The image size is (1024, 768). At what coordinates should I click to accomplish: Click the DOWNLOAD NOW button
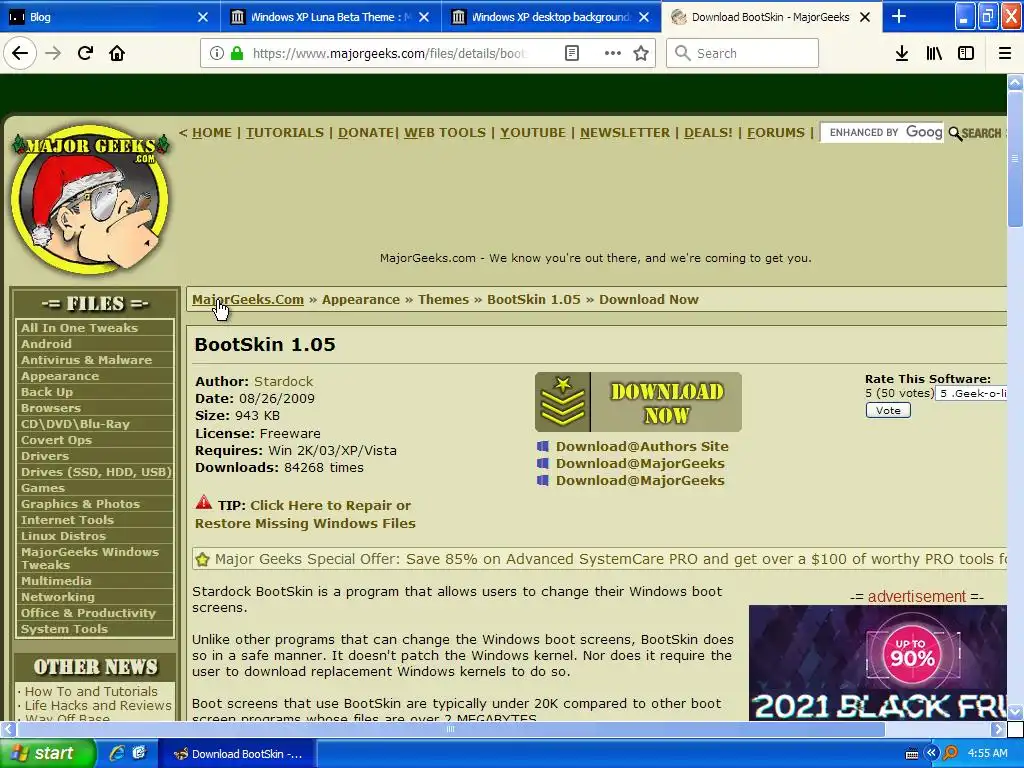pyautogui.click(x=638, y=402)
